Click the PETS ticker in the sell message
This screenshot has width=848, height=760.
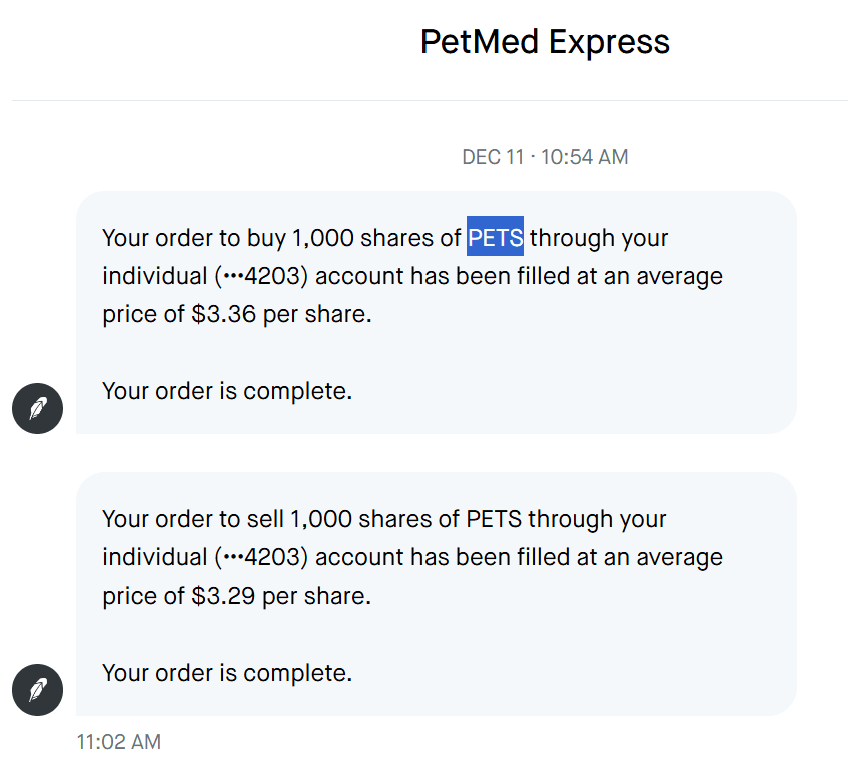pos(495,520)
